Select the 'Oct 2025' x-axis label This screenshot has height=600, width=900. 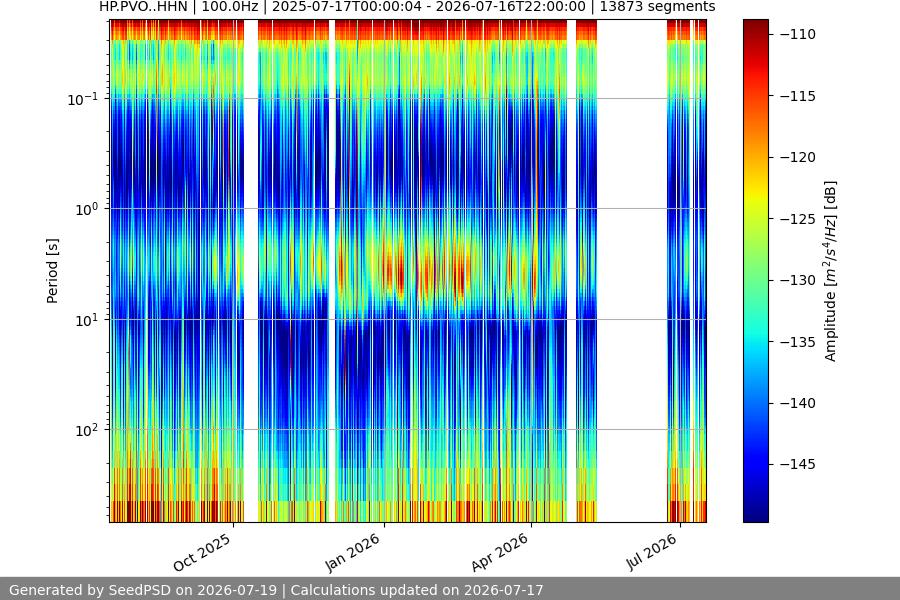tap(203, 552)
